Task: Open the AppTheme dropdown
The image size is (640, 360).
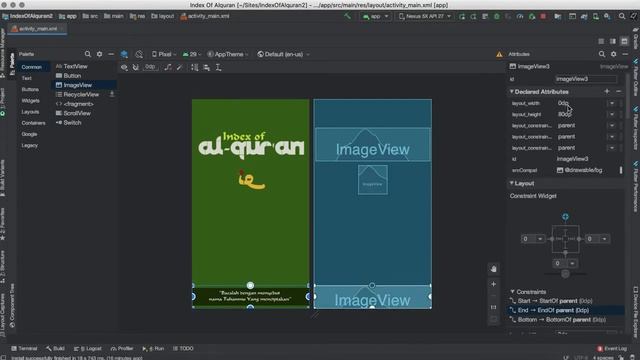Action: (228, 54)
